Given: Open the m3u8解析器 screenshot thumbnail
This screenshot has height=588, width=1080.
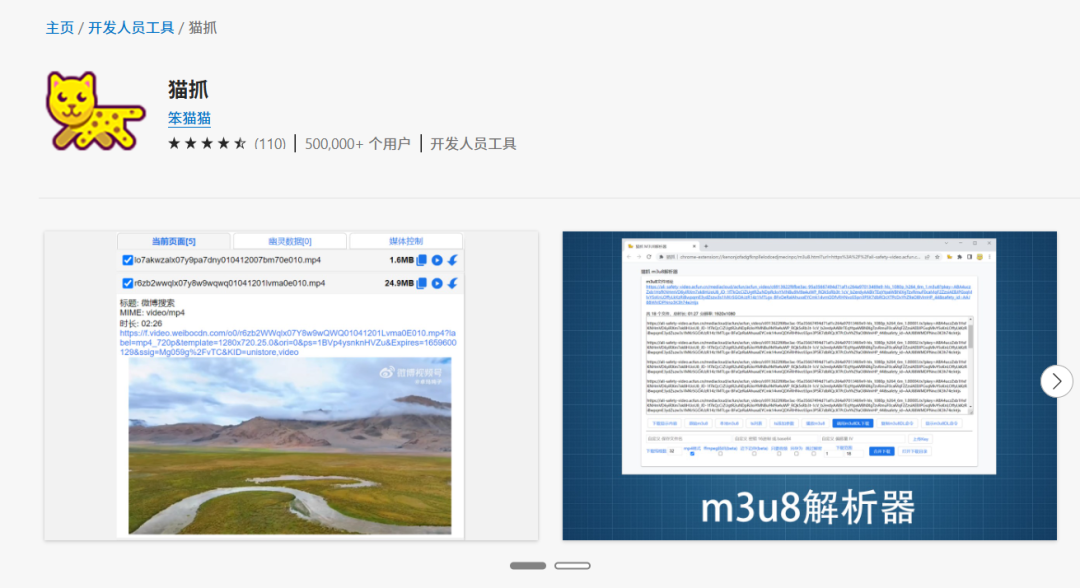Looking at the screenshot, I should [809, 386].
